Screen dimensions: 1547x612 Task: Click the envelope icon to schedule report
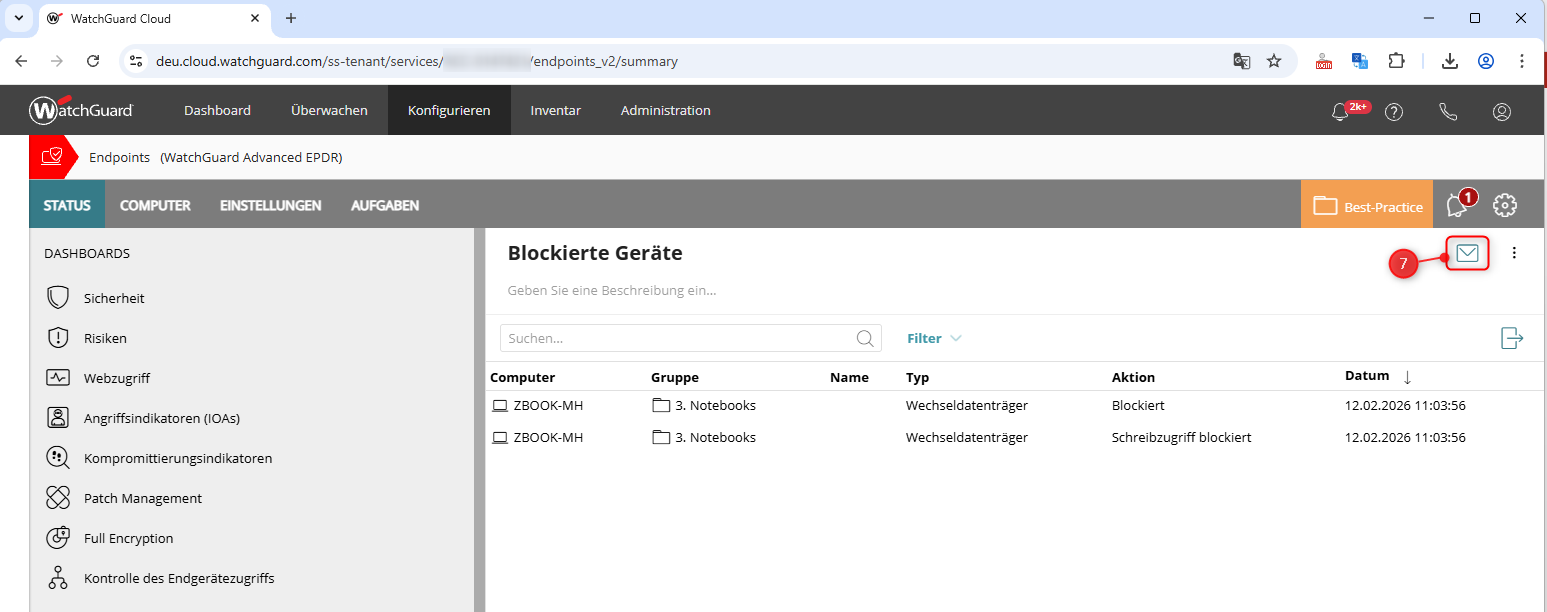click(x=1467, y=254)
